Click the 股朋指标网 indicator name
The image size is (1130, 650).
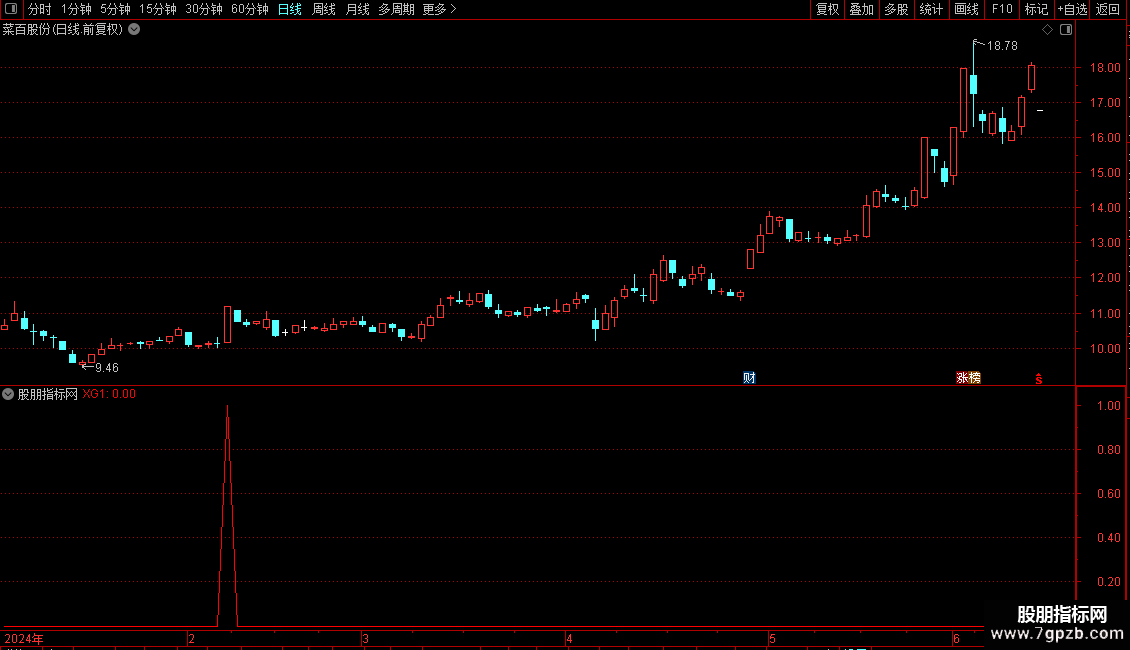point(48,394)
